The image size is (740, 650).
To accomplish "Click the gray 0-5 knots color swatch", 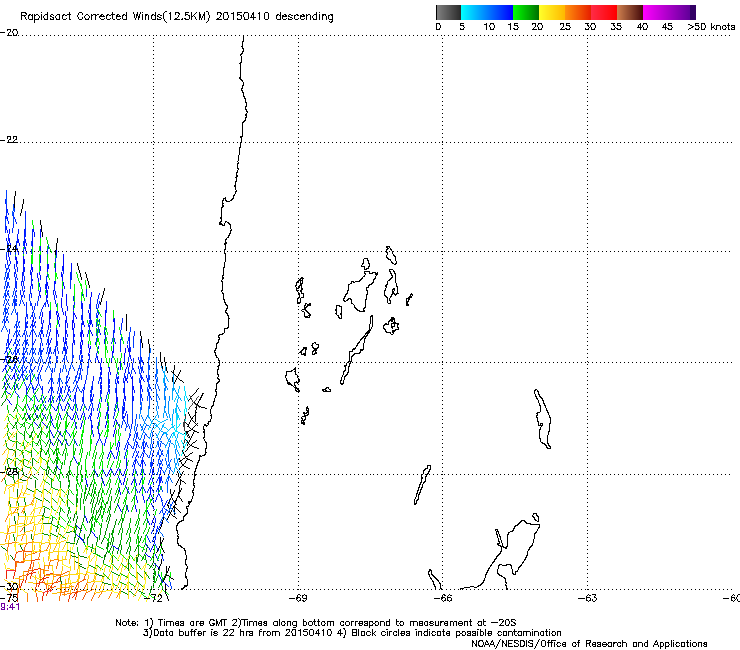I will tap(448, 12).
